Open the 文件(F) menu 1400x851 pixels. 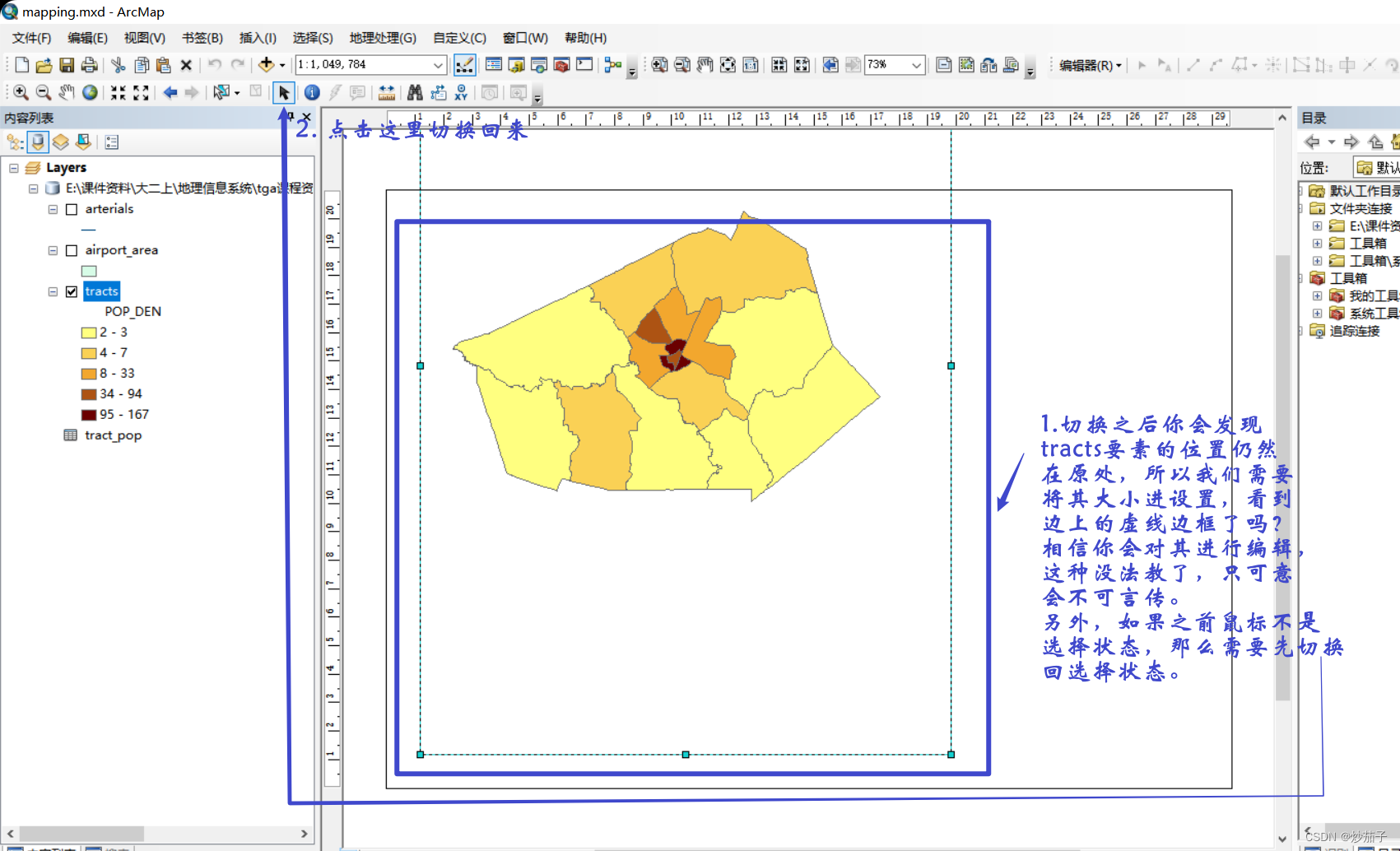(x=32, y=38)
